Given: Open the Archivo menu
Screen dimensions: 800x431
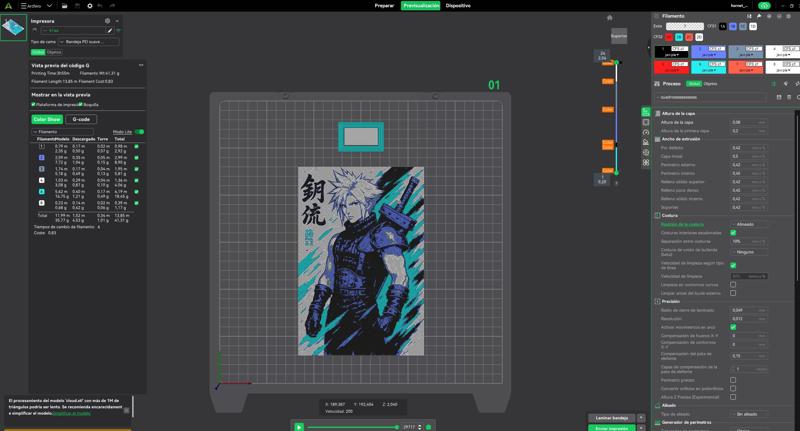Looking at the screenshot, I should (x=31, y=6).
